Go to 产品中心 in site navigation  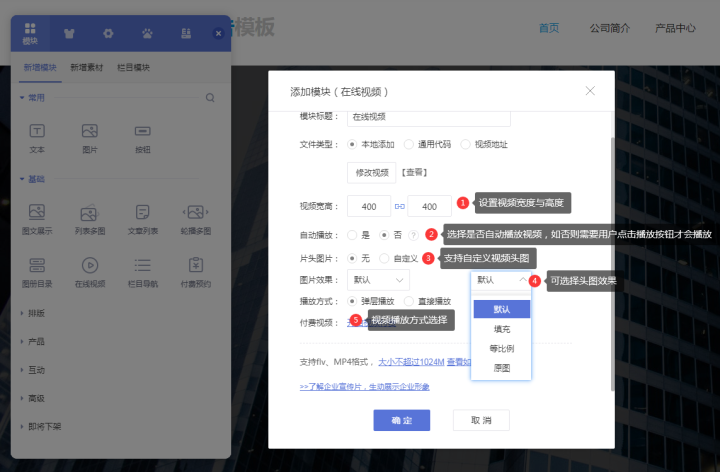click(675, 28)
